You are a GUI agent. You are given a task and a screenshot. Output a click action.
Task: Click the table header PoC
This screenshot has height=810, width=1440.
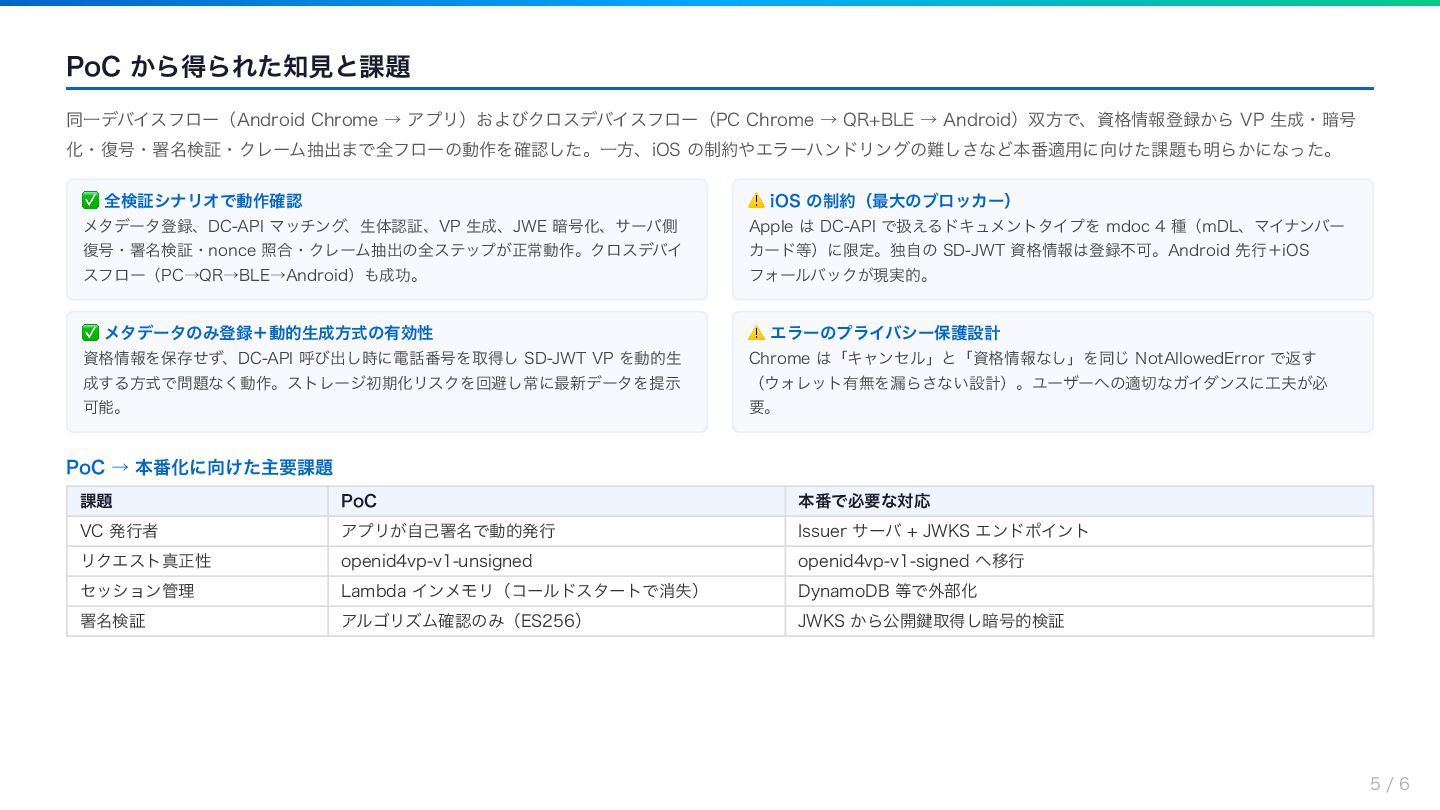[x=556, y=501]
